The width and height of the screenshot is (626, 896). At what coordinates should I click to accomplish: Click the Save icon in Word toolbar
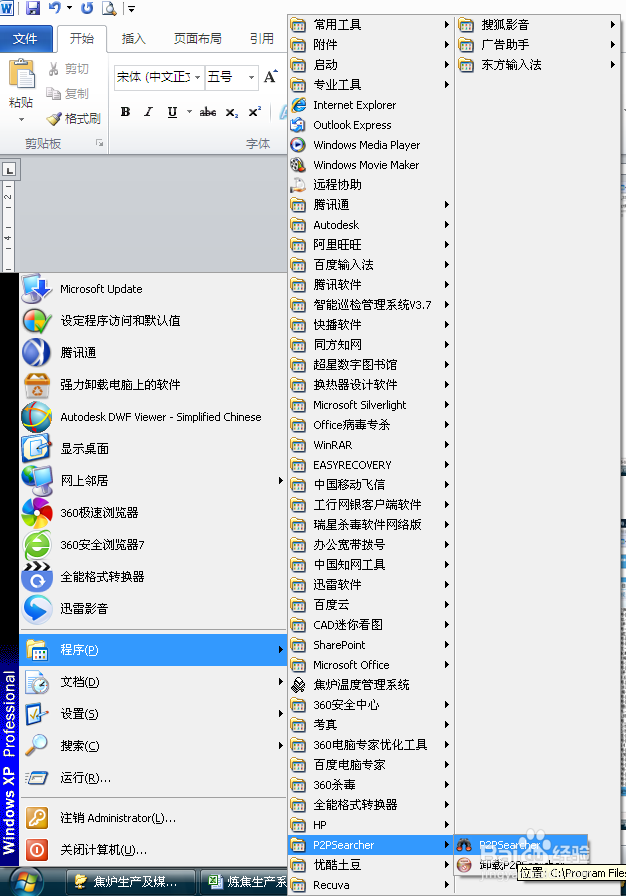(33, 8)
